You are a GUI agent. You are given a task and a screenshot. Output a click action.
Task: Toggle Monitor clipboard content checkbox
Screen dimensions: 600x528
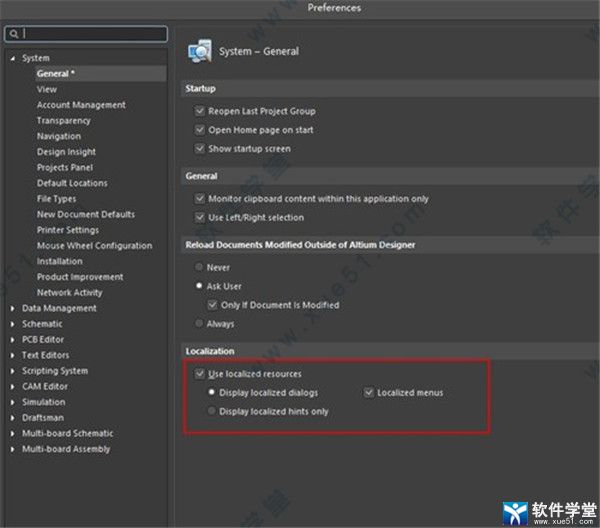pos(200,199)
